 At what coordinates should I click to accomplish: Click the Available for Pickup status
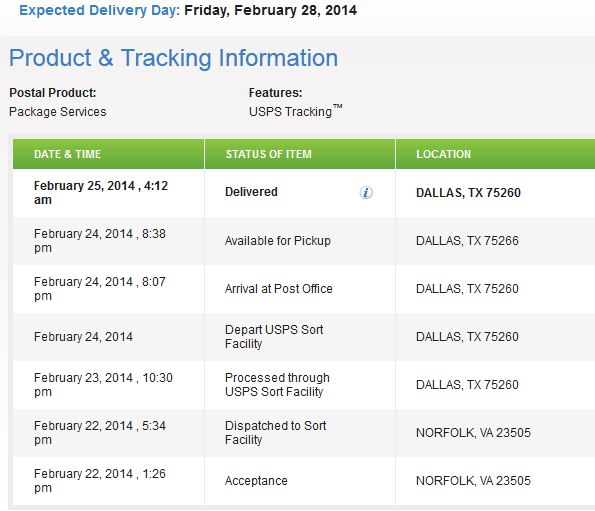[278, 241]
